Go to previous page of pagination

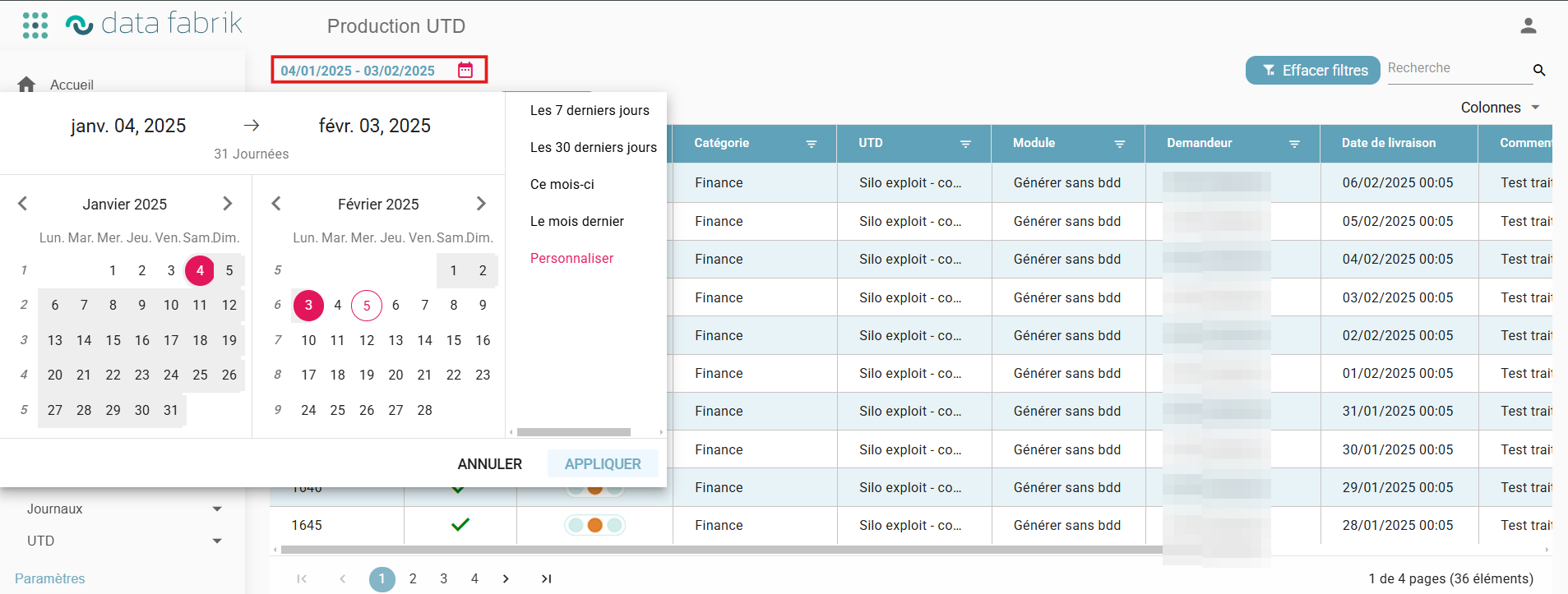(343, 578)
